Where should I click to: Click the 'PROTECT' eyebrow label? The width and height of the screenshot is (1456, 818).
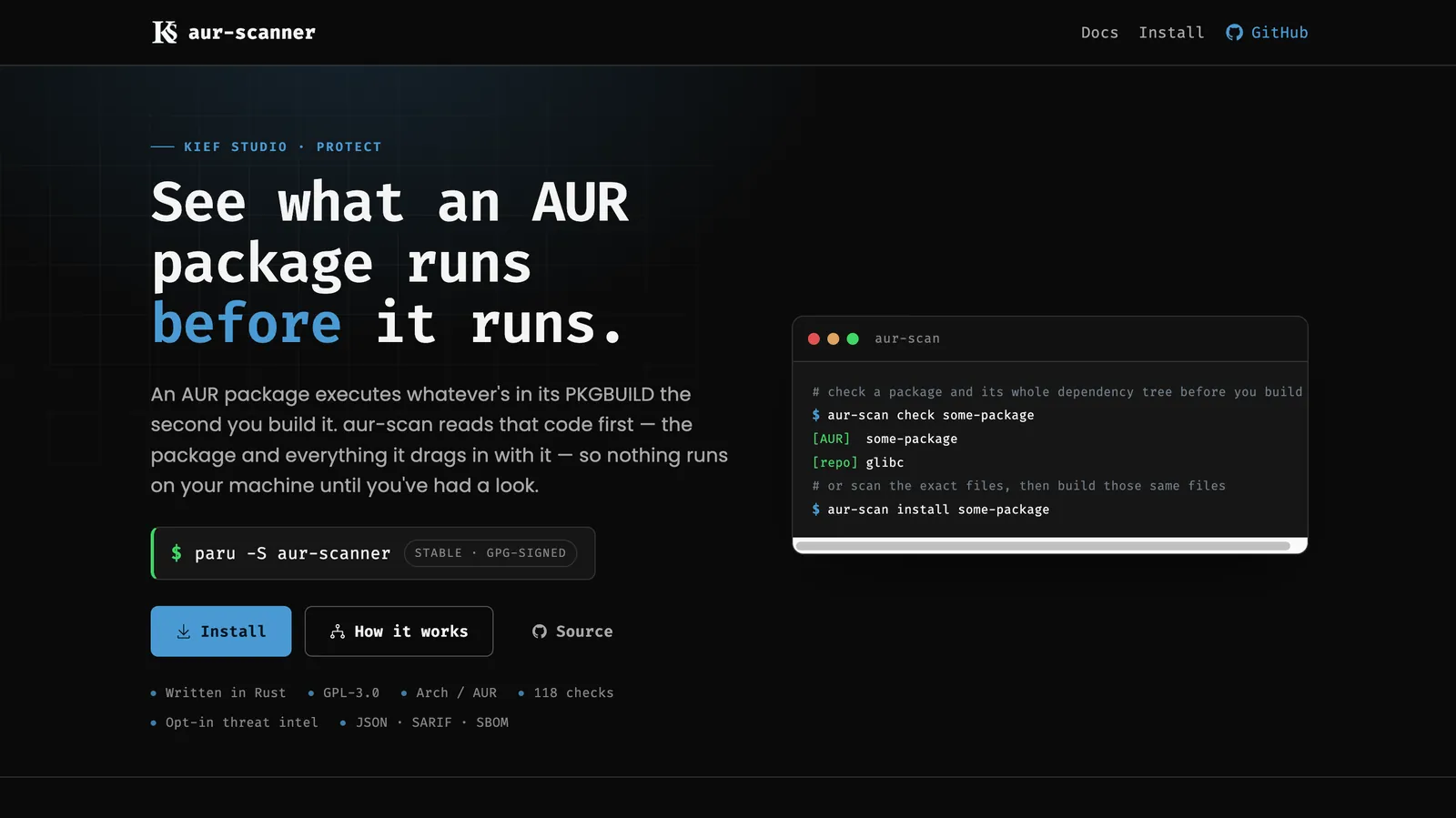[349, 146]
